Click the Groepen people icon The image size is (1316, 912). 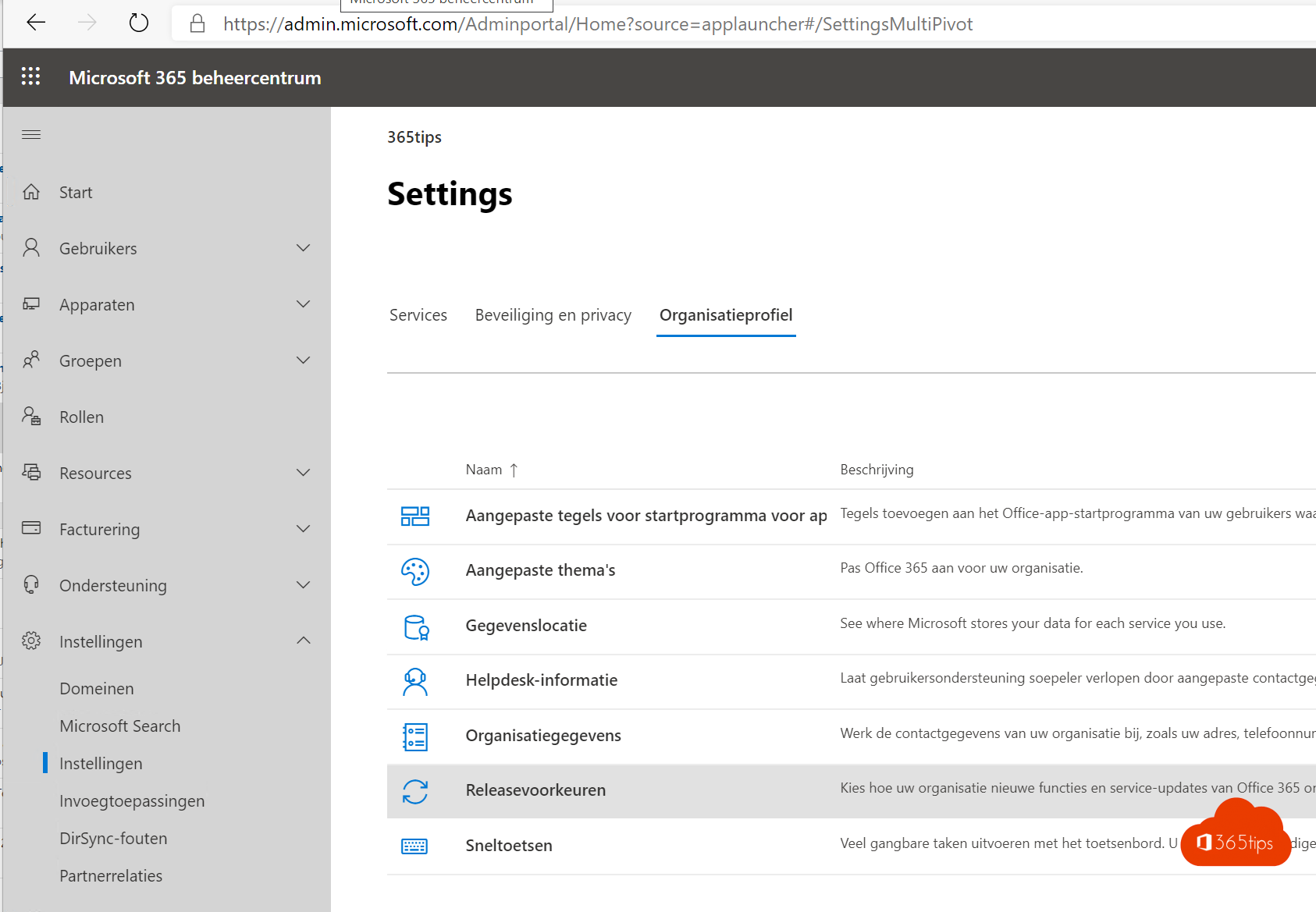31,360
